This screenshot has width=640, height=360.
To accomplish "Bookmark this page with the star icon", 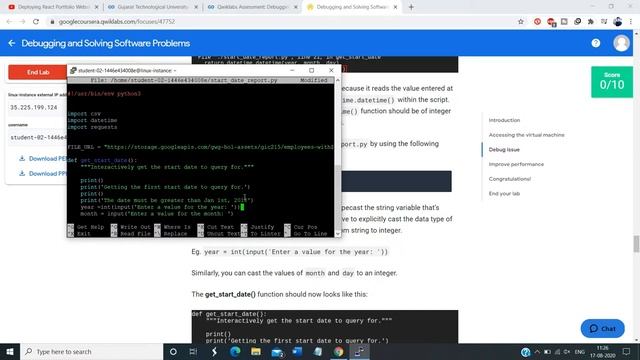I will pos(521,22).
